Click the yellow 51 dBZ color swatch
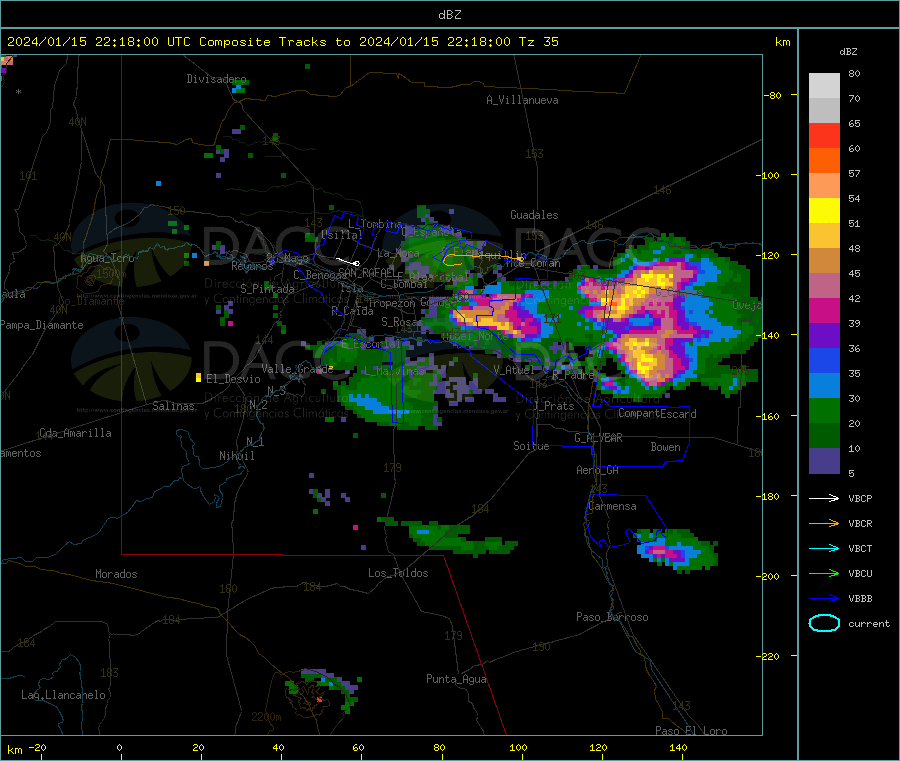Image resolution: width=900 pixels, height=761 pixels. tap(824, 211)
